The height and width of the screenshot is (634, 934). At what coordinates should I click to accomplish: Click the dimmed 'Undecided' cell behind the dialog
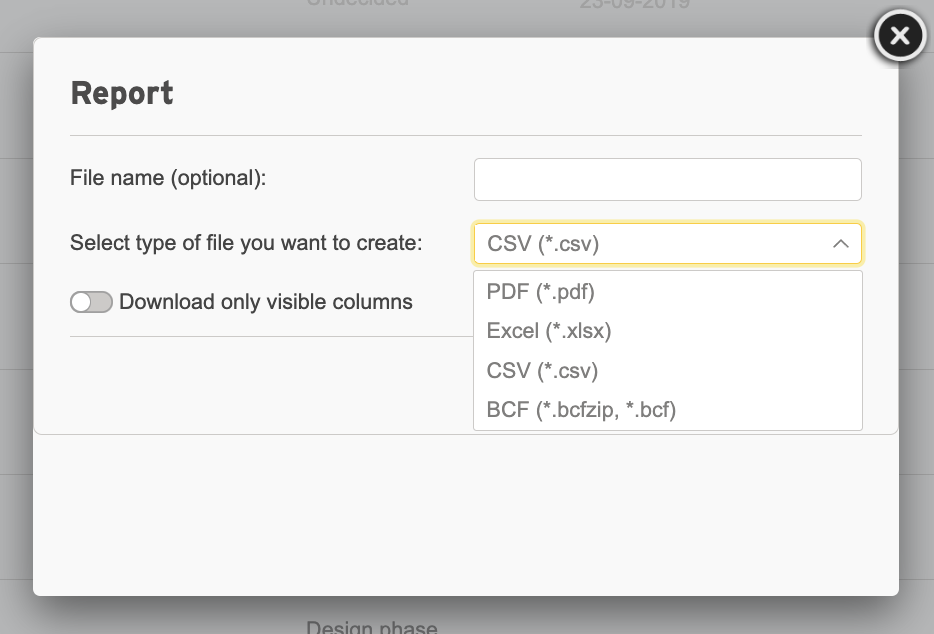[357, 3]
